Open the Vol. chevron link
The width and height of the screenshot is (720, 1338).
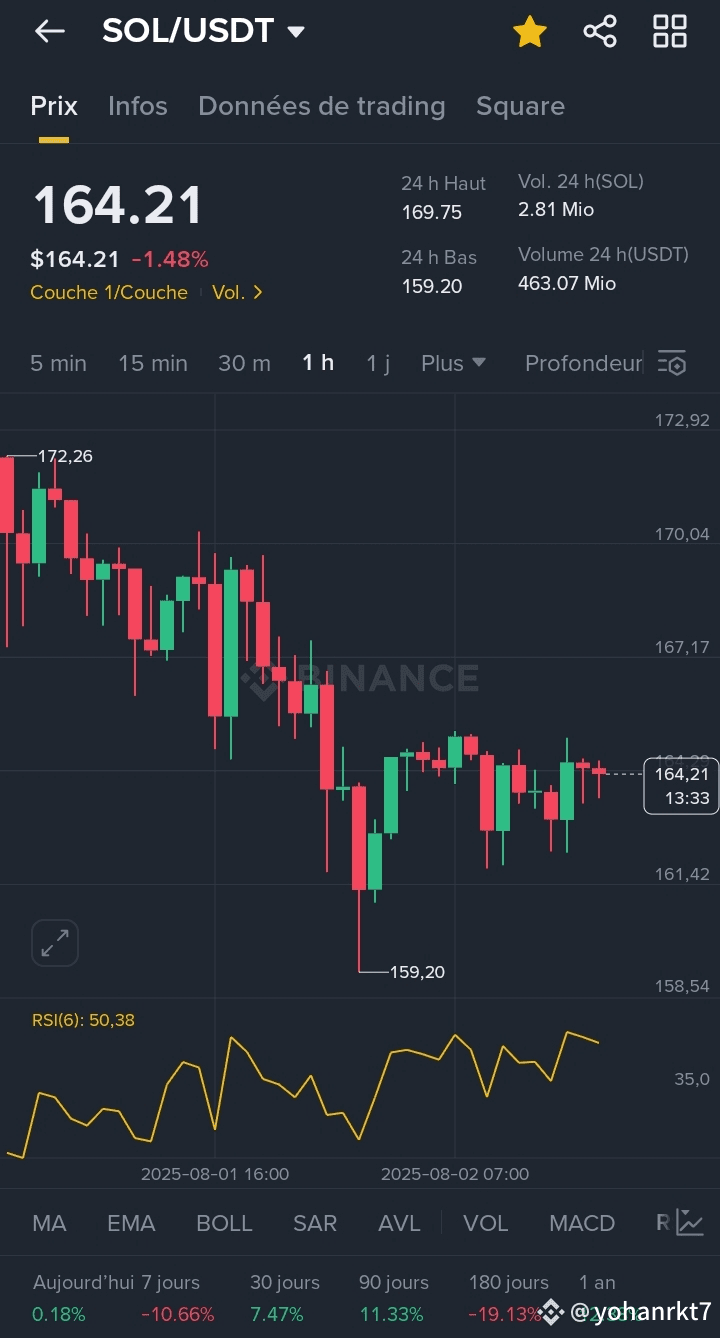pyautogui.click(x=237, y=292)
